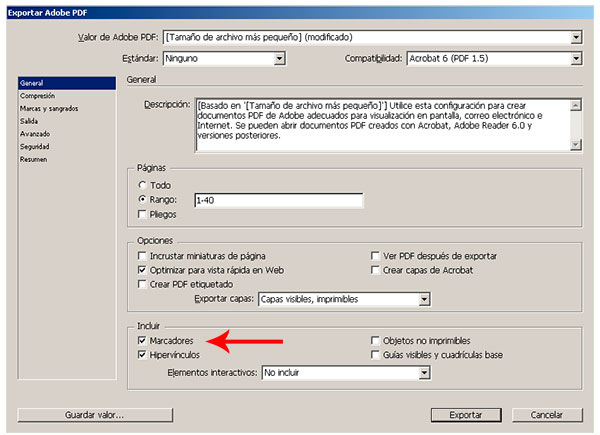Check Objetos no imprimibles
The image size is (600, 435).
click(375, 341)
